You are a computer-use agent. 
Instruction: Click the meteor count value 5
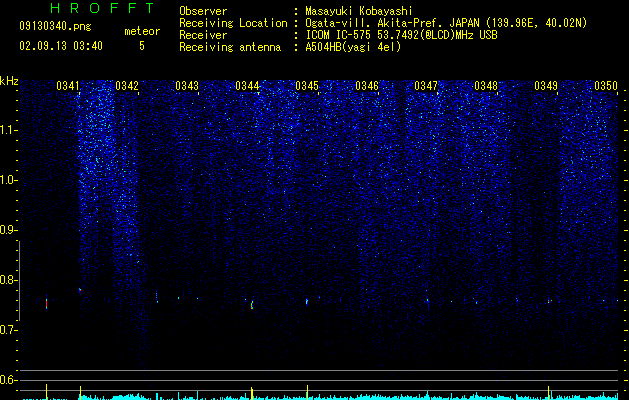(142, 46)
